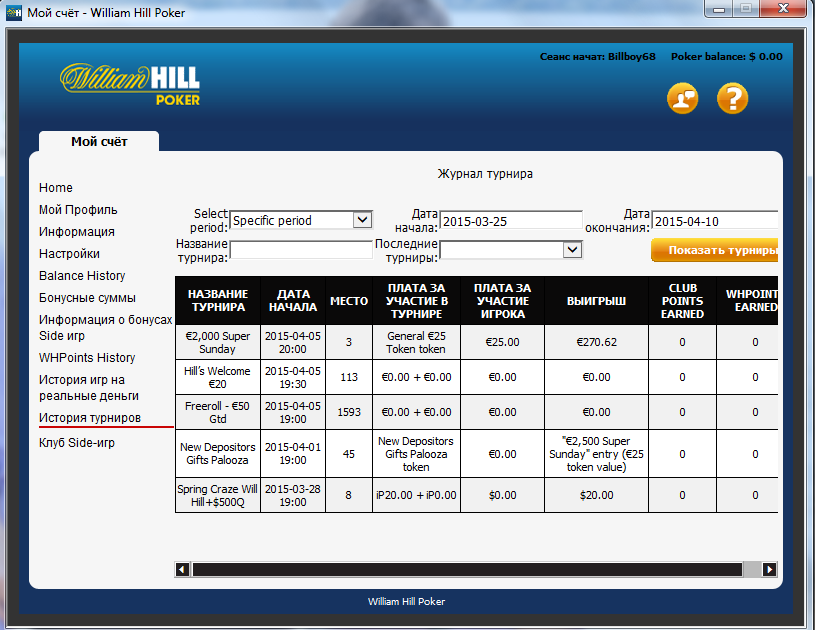Click the Показать турниры button

coord(715,250)
